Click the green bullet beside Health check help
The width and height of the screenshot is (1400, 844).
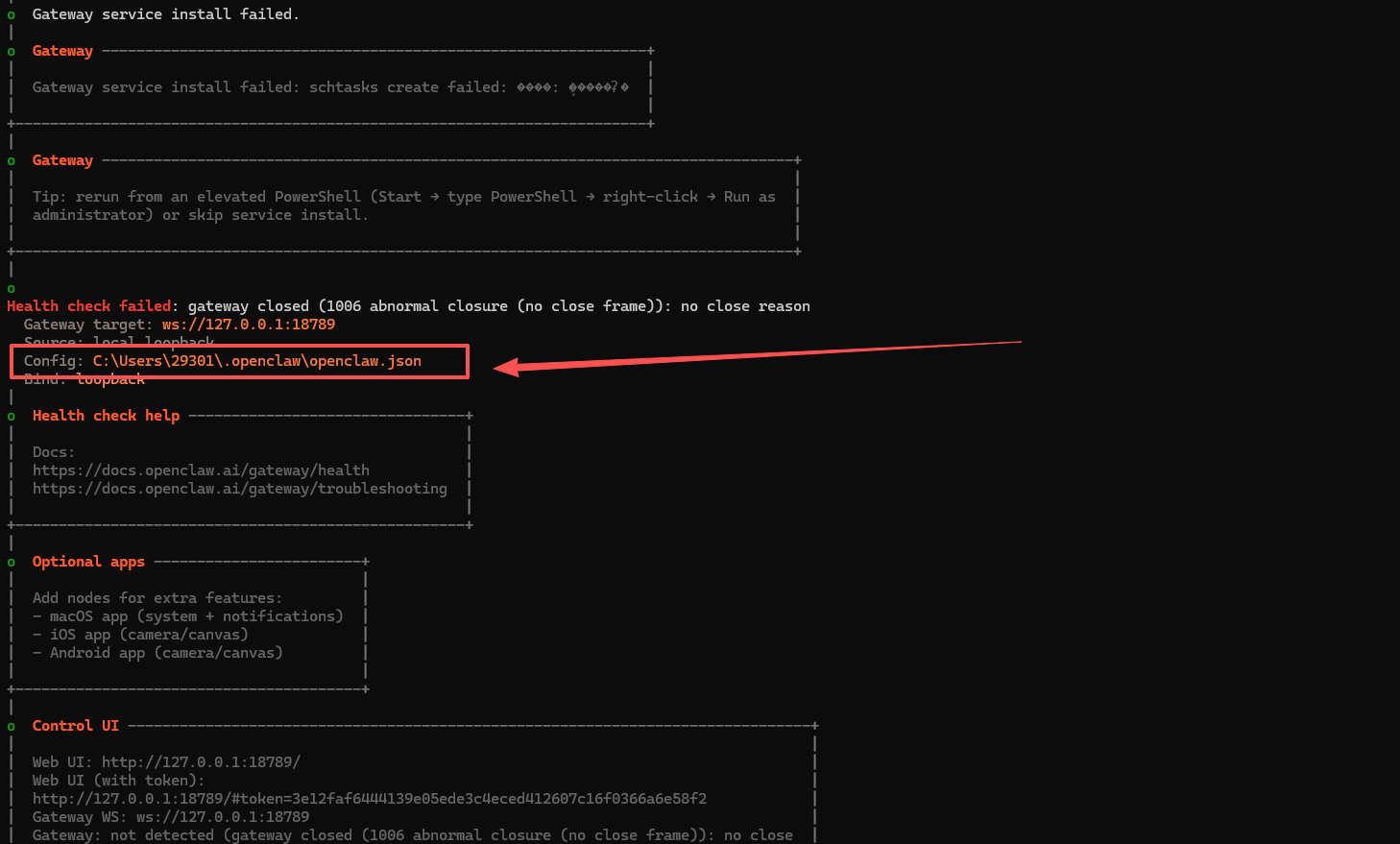12,417
